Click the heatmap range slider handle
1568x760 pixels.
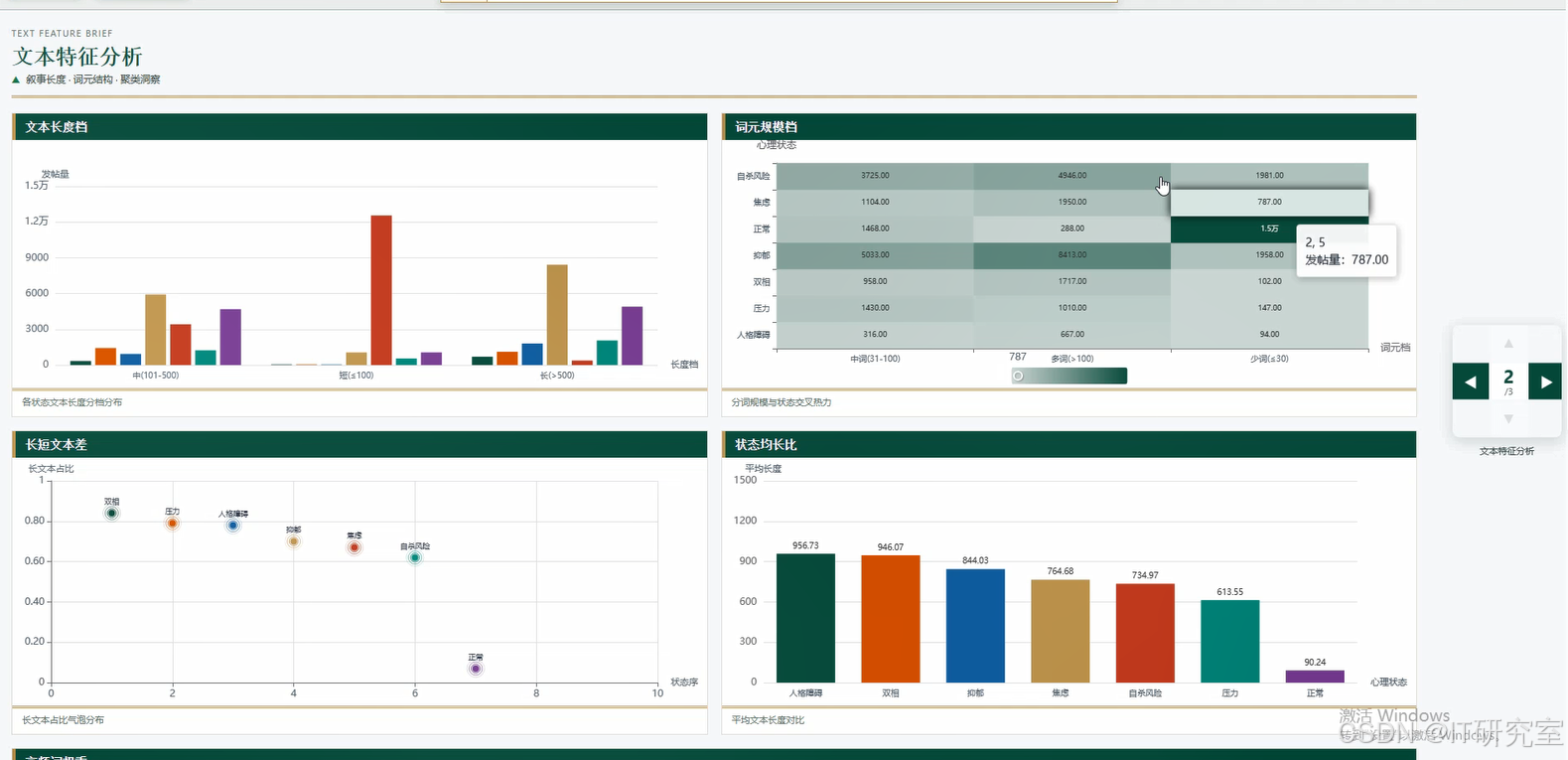pyautogui.click(x=1018, y=376)
